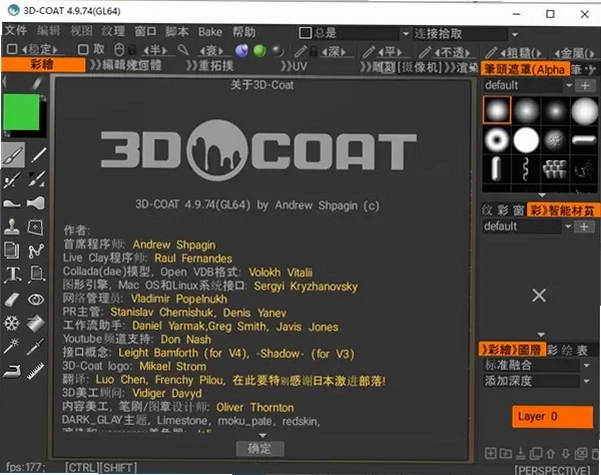Select the thin pencil tool beside the brush
Screen dimensions: 601x475
click(38, 155)
